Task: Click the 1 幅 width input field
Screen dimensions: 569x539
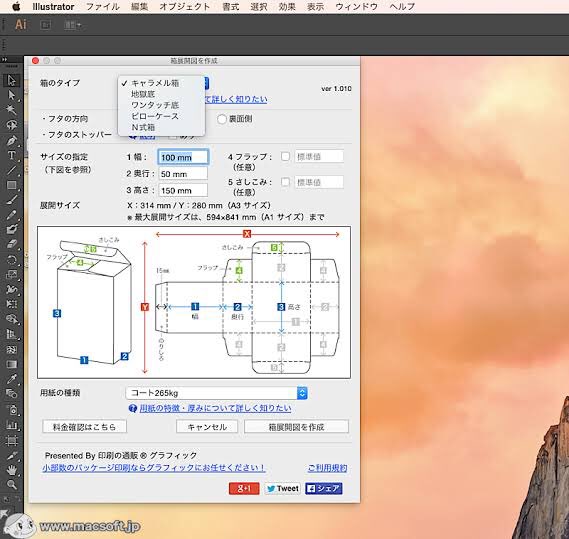Action: click(183, 157)
